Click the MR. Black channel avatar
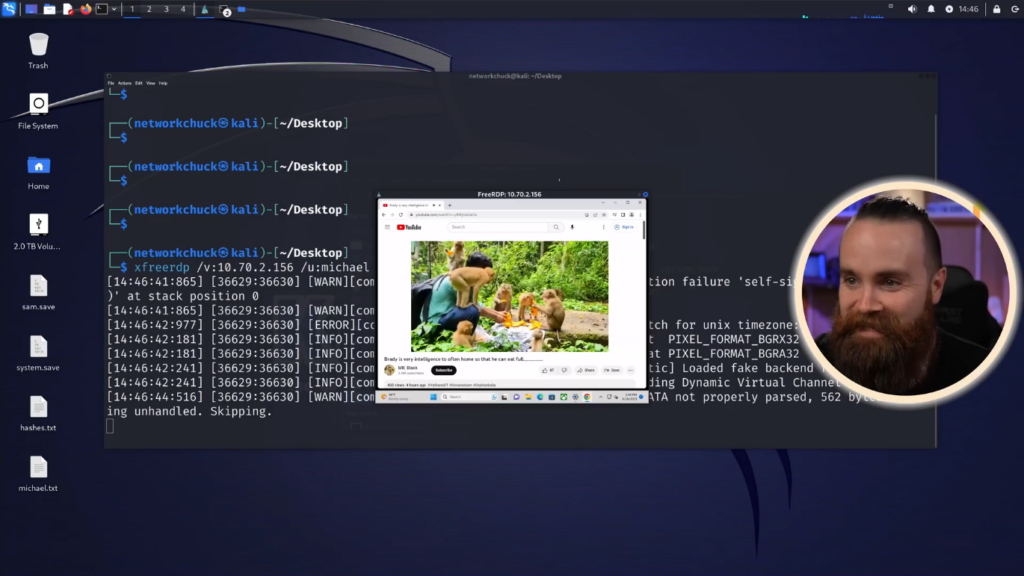Image resolution: width=1024 pixels, height=576 pixels. (389, 370)
